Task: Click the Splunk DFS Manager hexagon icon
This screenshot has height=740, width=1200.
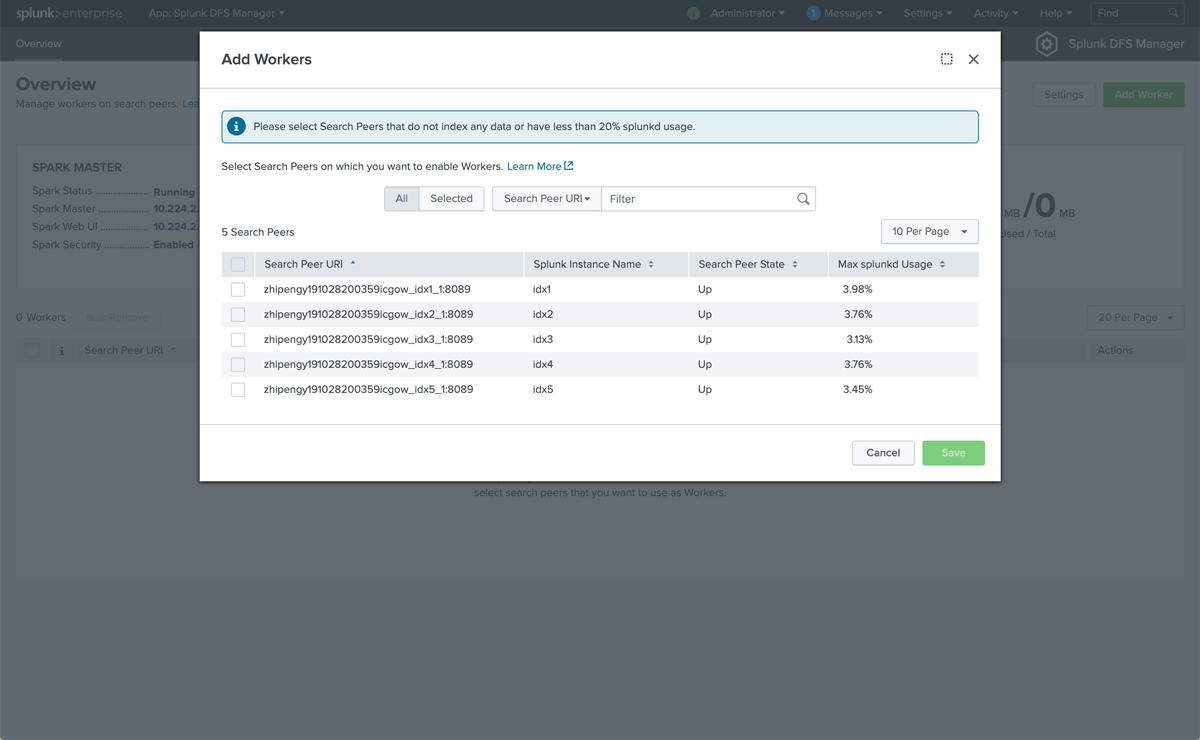Action: point(1046,44)
